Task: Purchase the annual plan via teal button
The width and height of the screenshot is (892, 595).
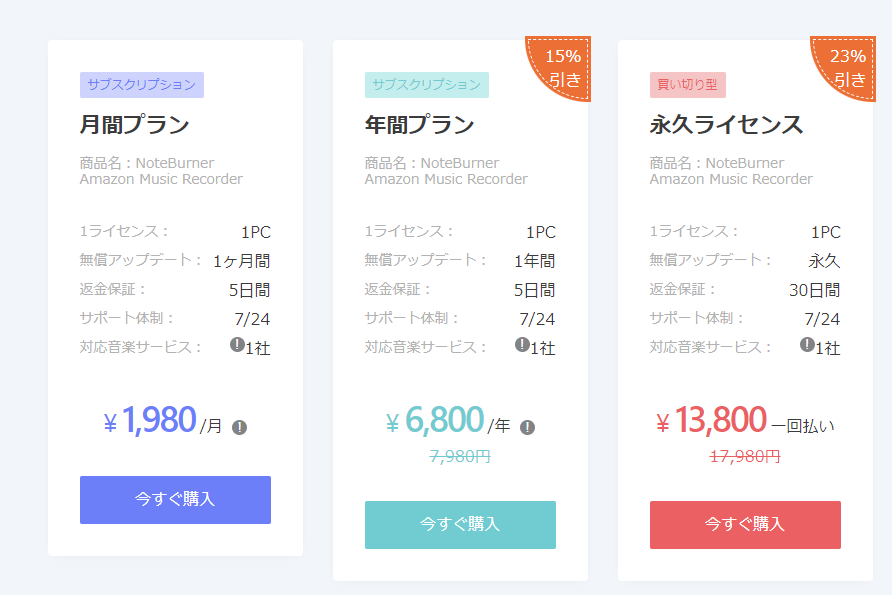Action: click(460, 524)
